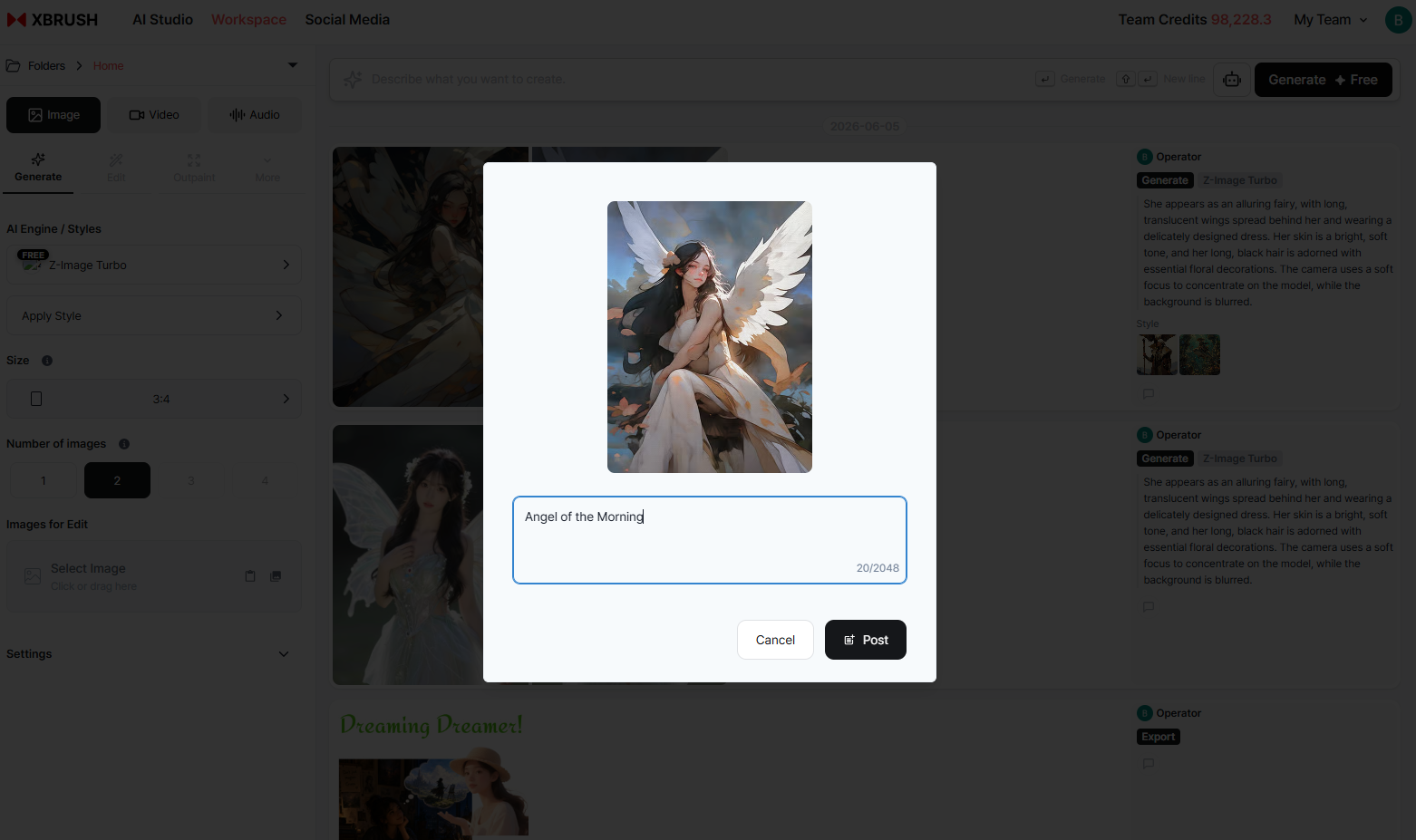Cancel the post dialog
Screen dimensions: 1416x840
pyautogui.click(x=775, y=640)
